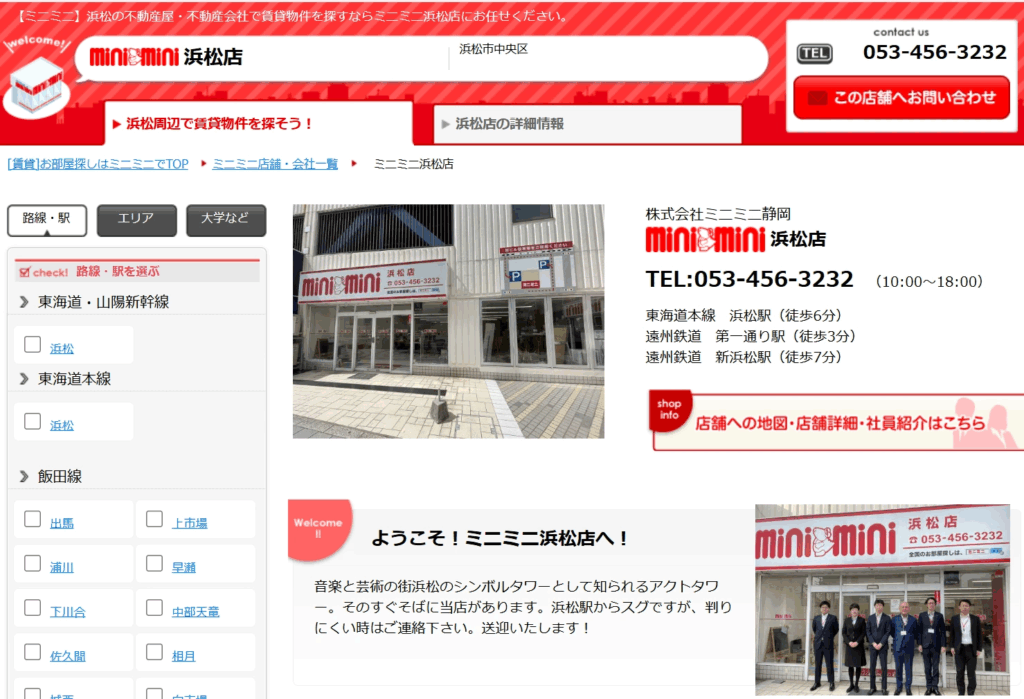1024x699 pixels.
Task: Open the ミニミニ店舗・会社一覧 breadcrumb link
Action: click(x=275, y=164)
